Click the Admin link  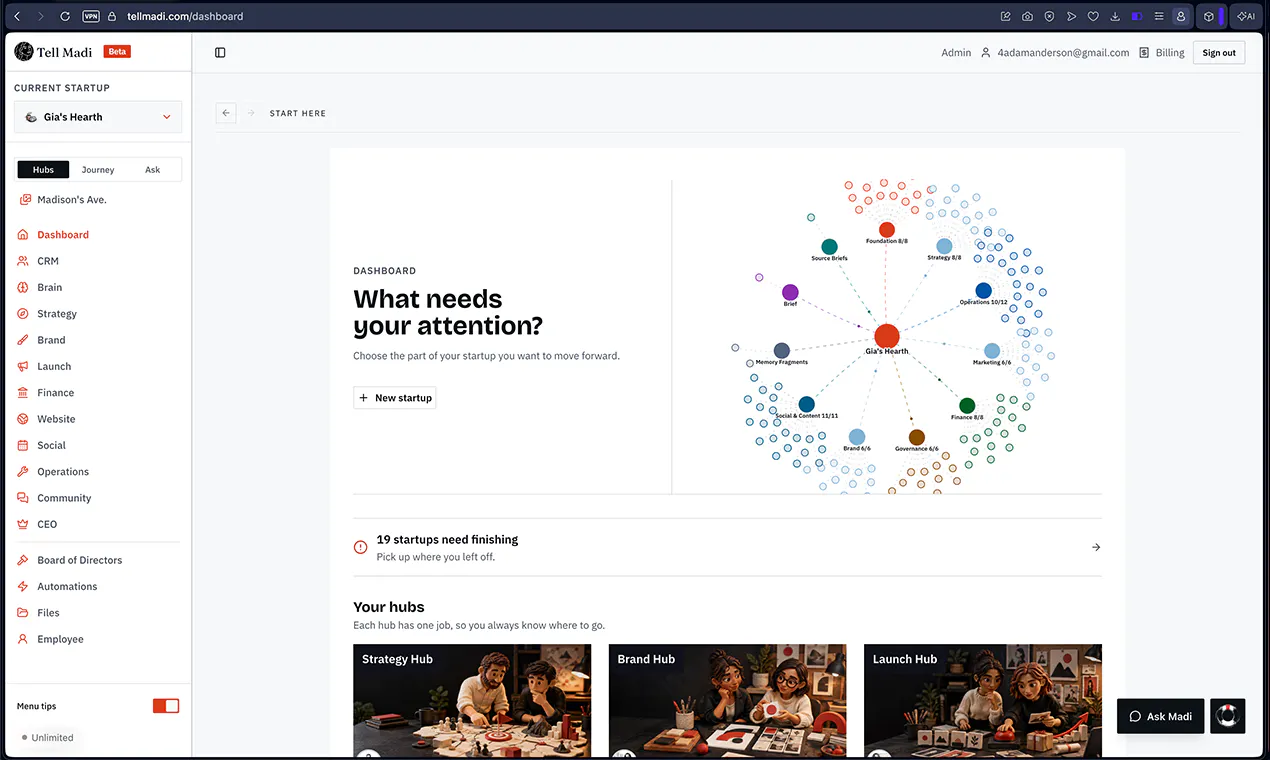956,53
